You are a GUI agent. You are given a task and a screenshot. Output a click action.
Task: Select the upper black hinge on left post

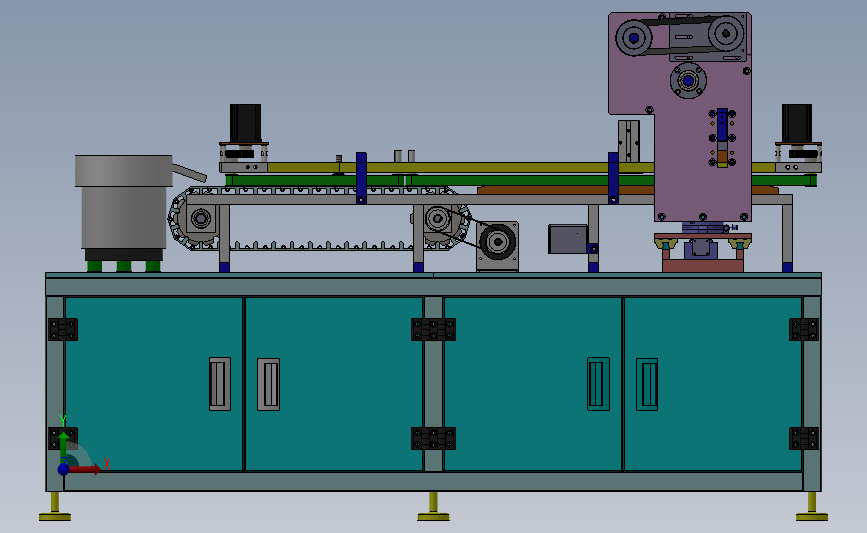(x=63, y=330)
